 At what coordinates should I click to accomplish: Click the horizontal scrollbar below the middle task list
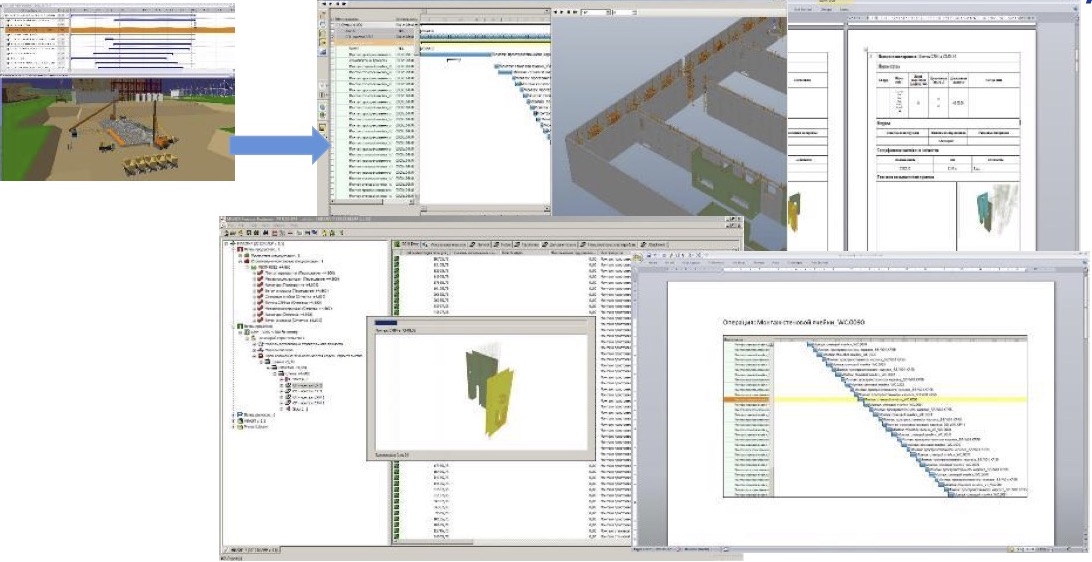coord(373,202)
